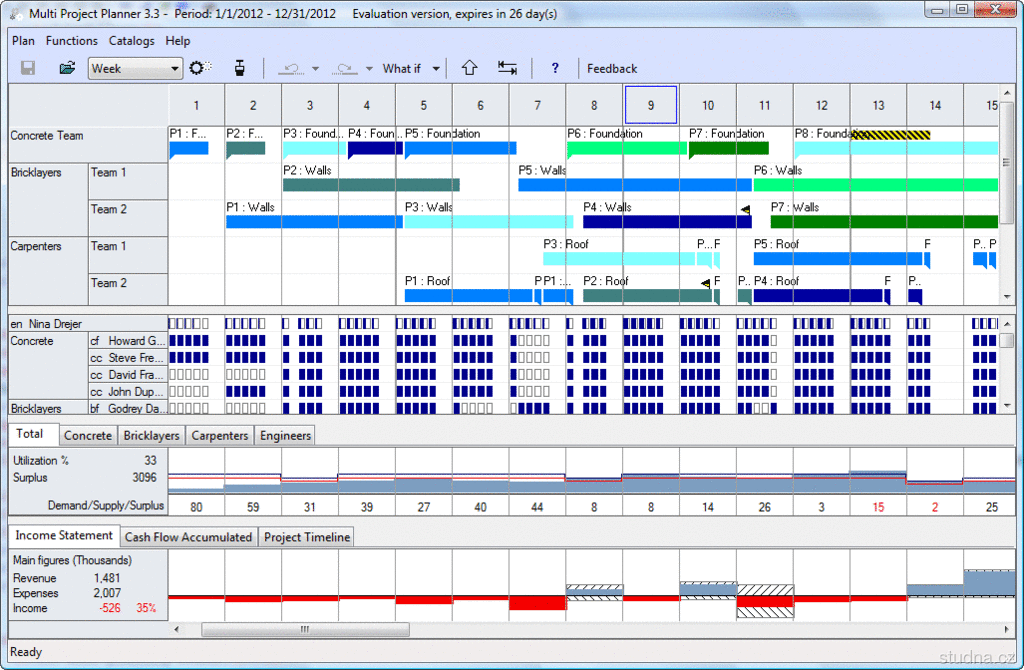Viewport: 1024px width, 670px height.
Task: Select week 9 column header
Action: [x=651, y=105]
